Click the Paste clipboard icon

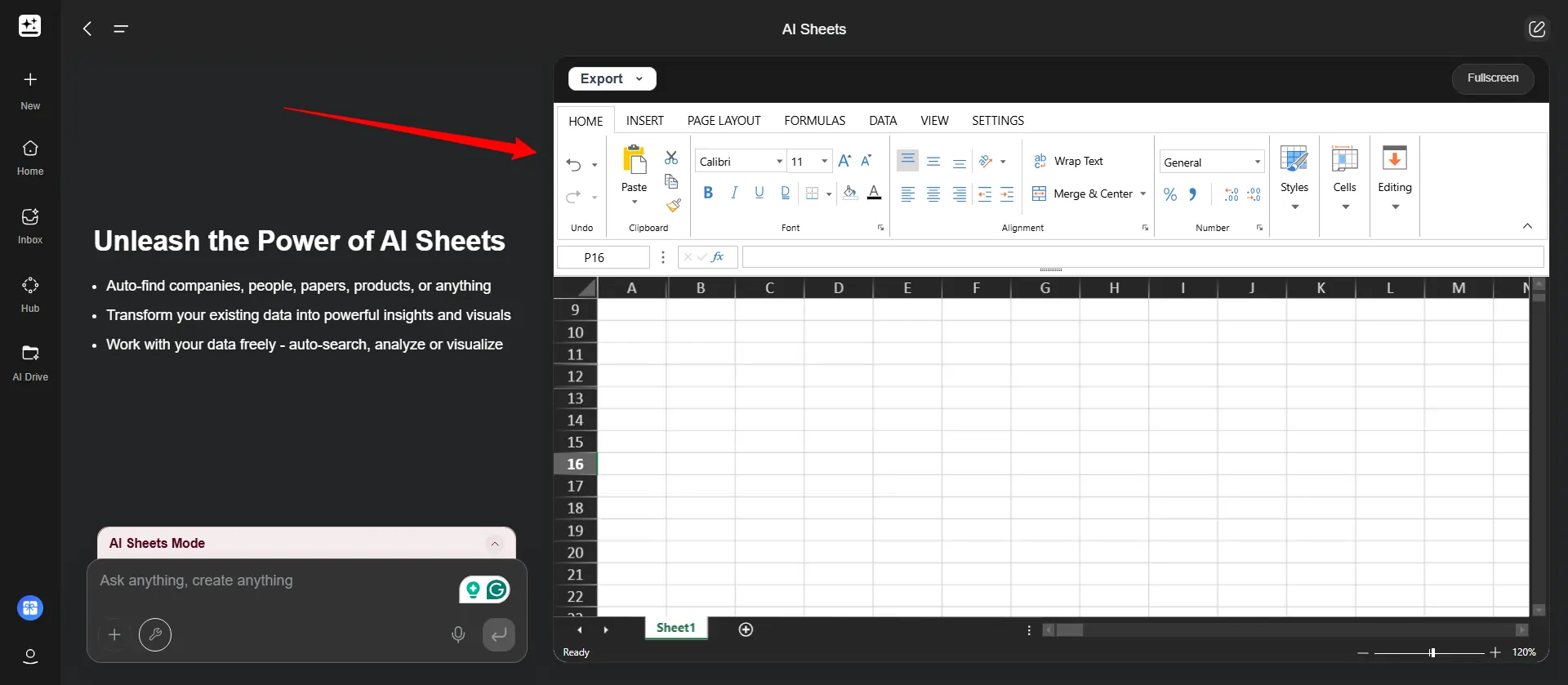[x=635, y=159]
